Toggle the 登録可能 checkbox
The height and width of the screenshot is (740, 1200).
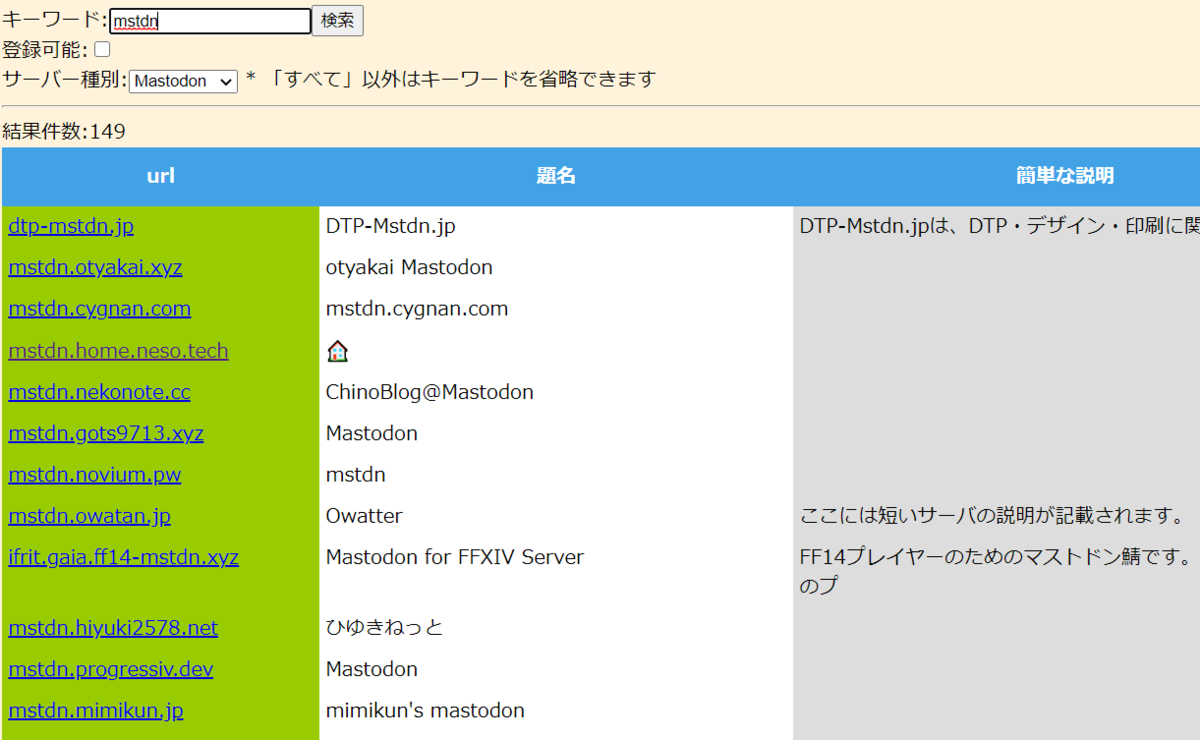click(102, 49)
